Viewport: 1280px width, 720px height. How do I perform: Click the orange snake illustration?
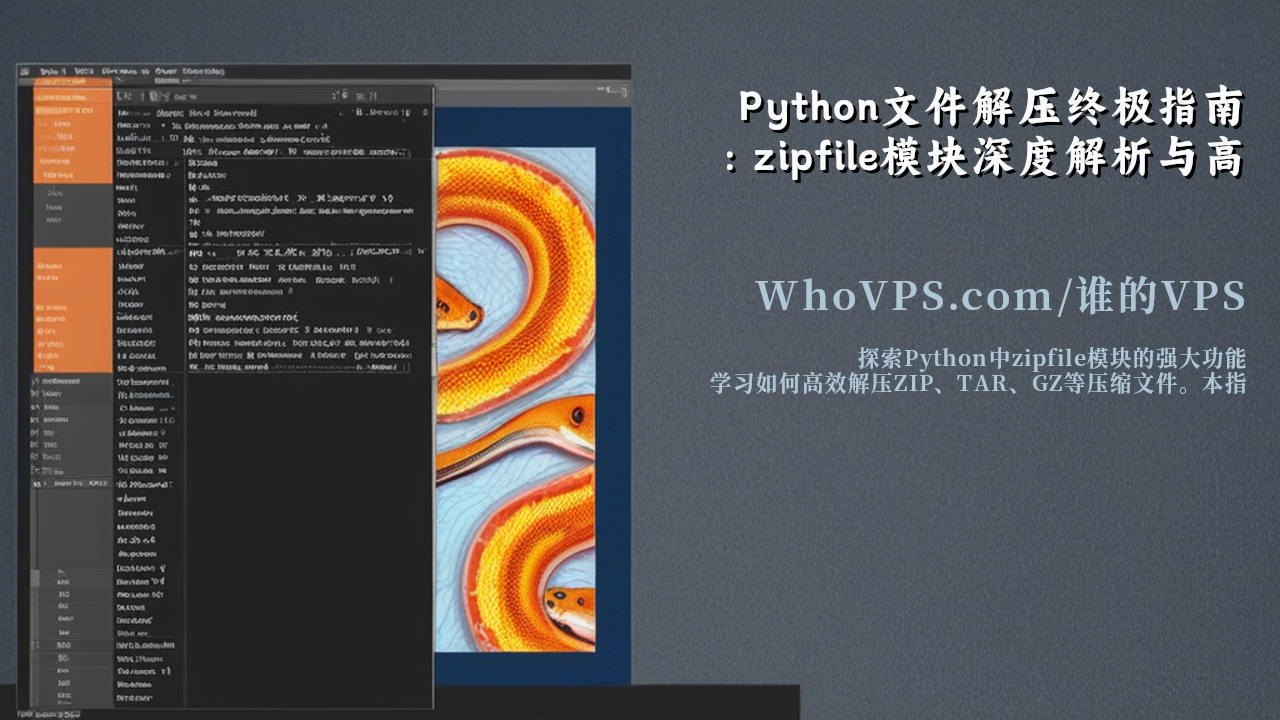515,400
